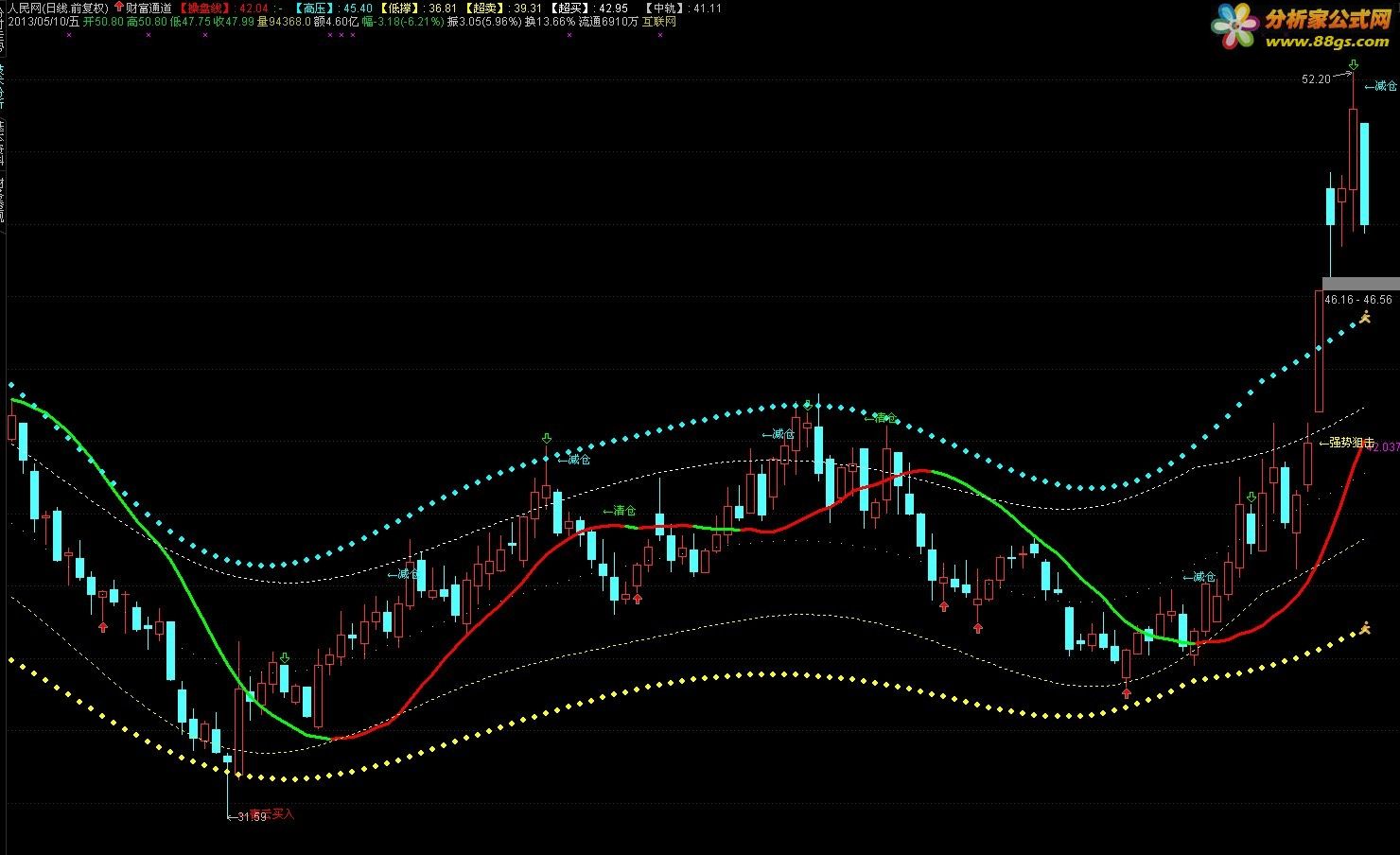Click the 互联网 sector label
1400x855 pixels.
tap(659, 22)
